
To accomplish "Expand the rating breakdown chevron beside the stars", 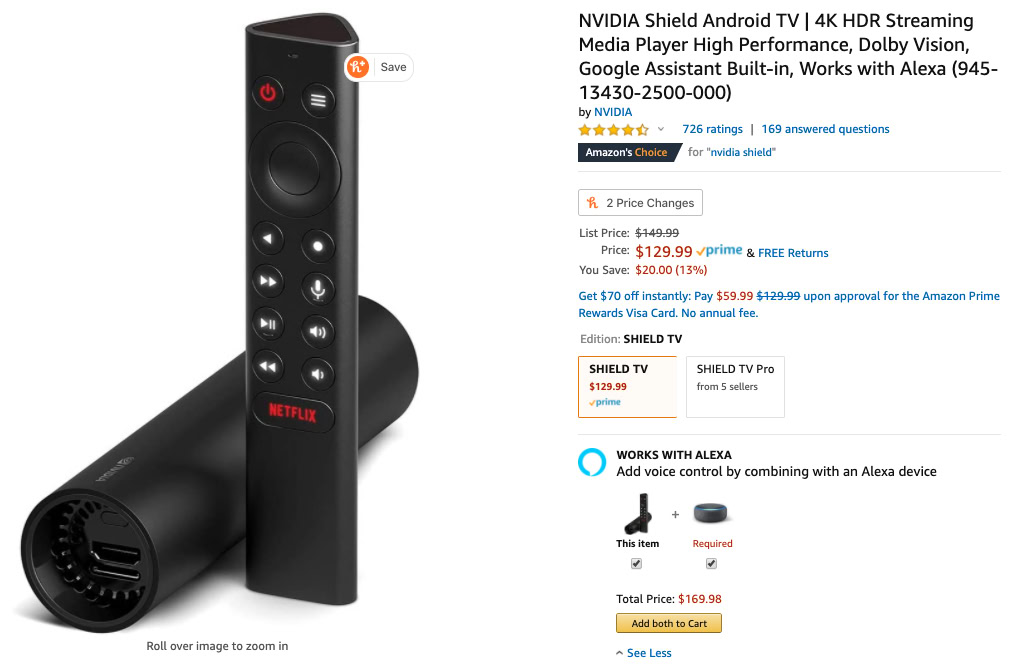I will [661, 129].
